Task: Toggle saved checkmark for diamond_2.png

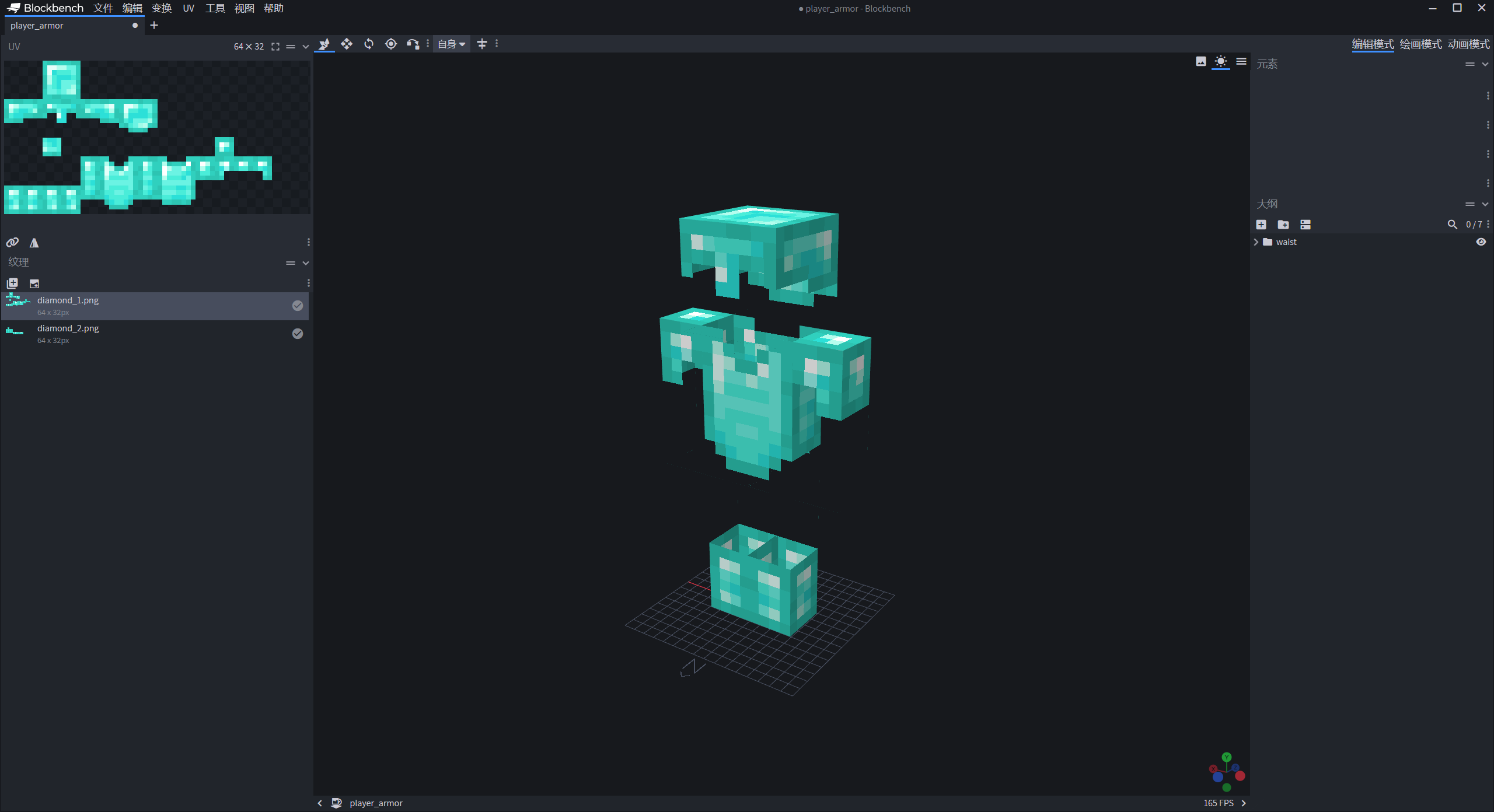Action: click(298, 334)
